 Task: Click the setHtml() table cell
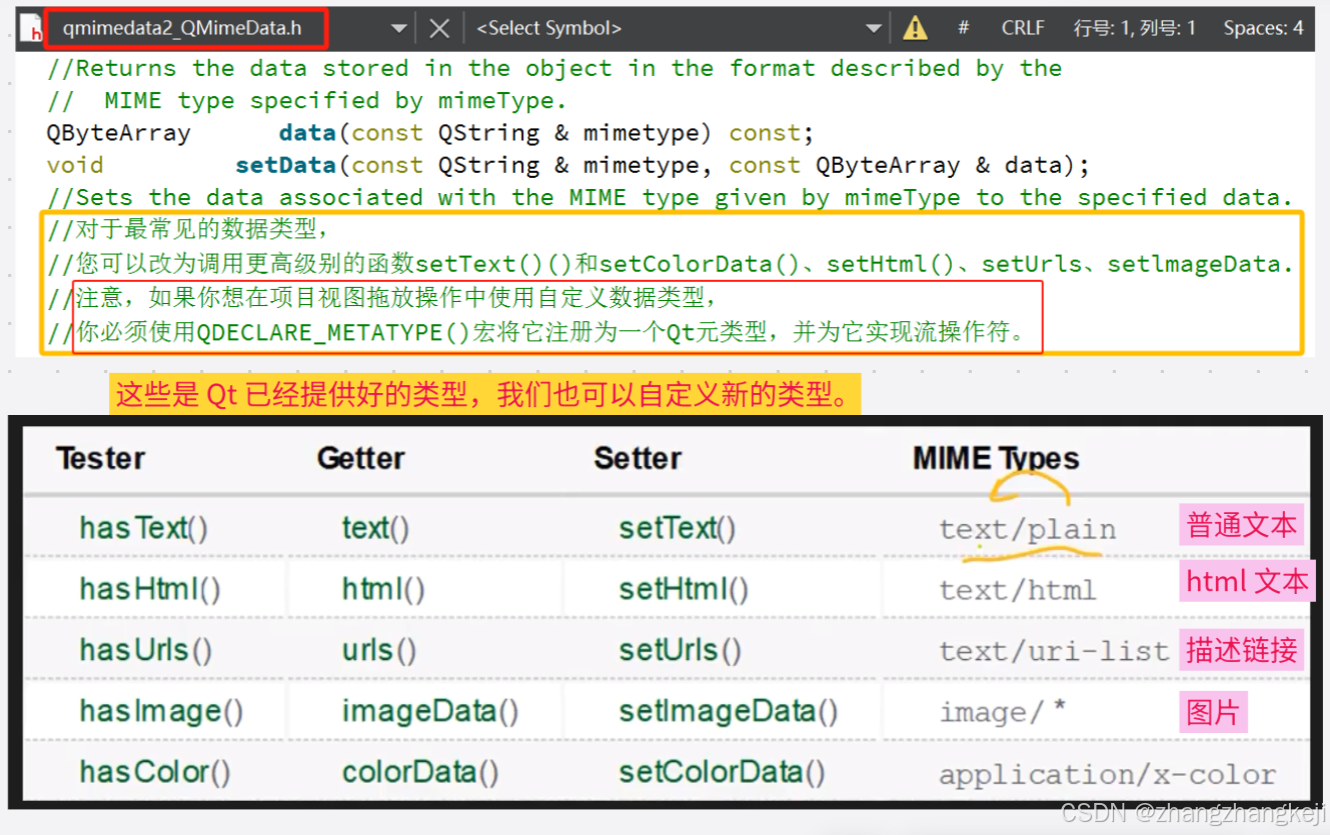click(684, 589)
